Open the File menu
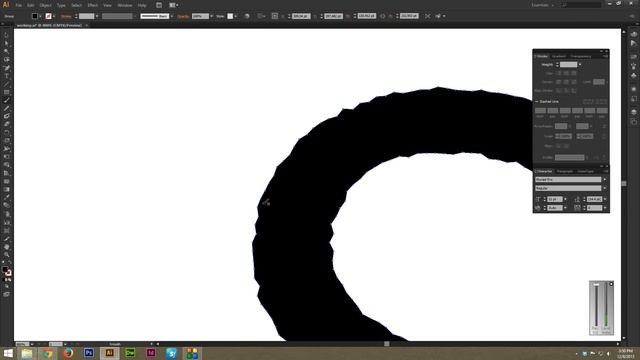This screenshot has height=360, width=640. point(19,5)
